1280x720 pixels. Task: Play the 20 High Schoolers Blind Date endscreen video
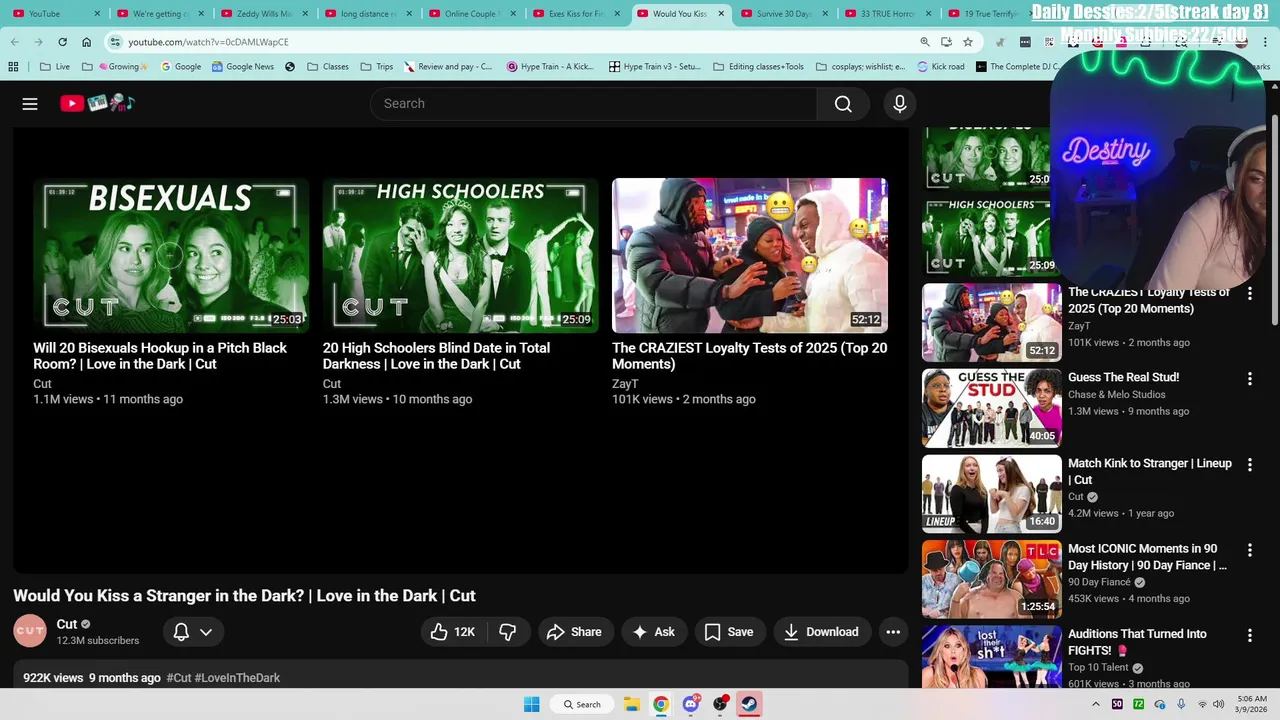[x=460, y=255]
